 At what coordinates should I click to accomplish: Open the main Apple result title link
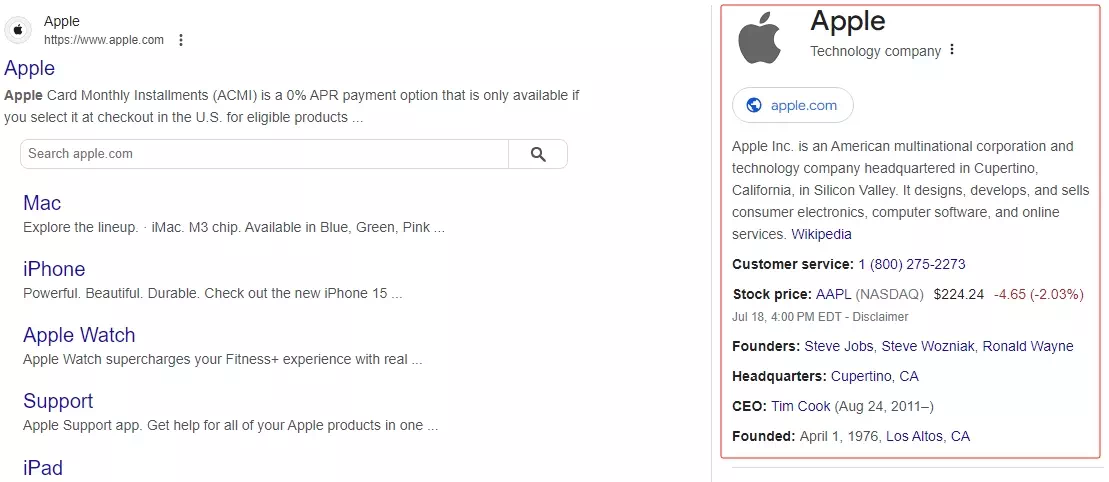30,68
